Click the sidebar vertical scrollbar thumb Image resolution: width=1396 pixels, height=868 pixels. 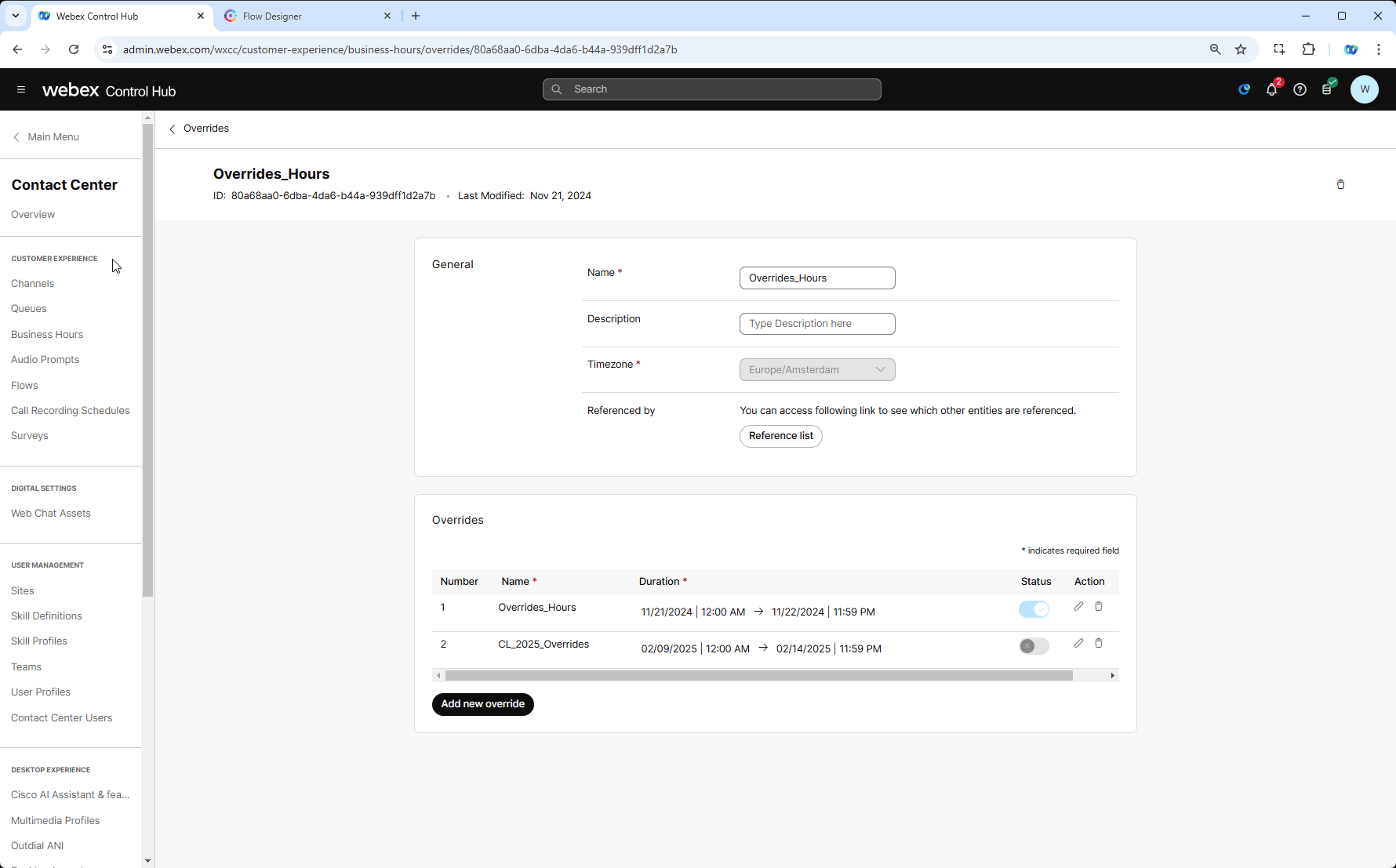pyautogui.click(x=147, y=360)
